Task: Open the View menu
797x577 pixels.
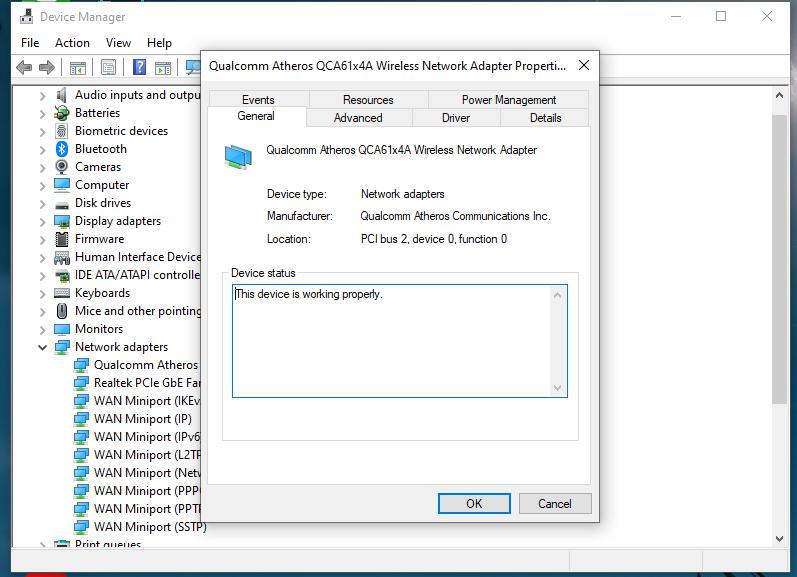Action: [118, 43]
